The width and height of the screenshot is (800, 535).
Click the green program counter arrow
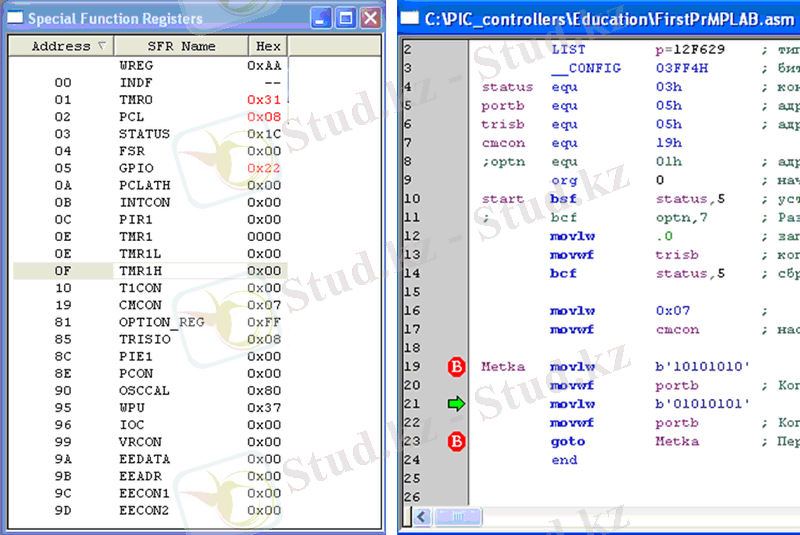coord(456,404)
